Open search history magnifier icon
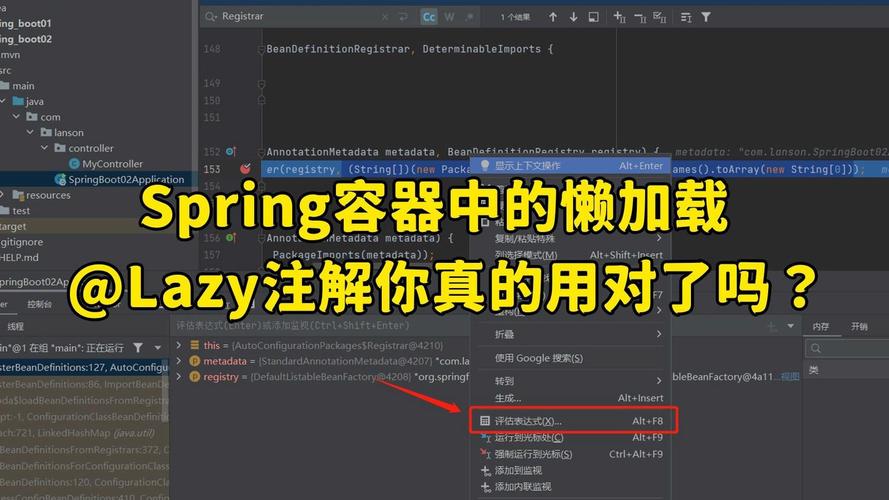The image size is (889, 500). coord(211,17)
